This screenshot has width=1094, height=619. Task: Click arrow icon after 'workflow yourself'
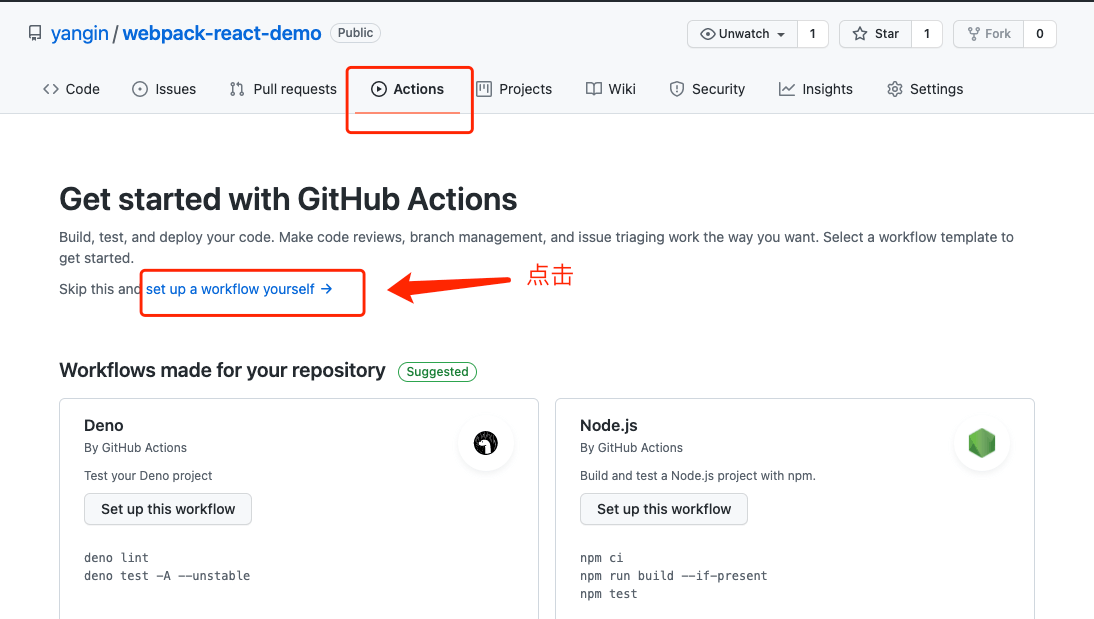(327, 289)
